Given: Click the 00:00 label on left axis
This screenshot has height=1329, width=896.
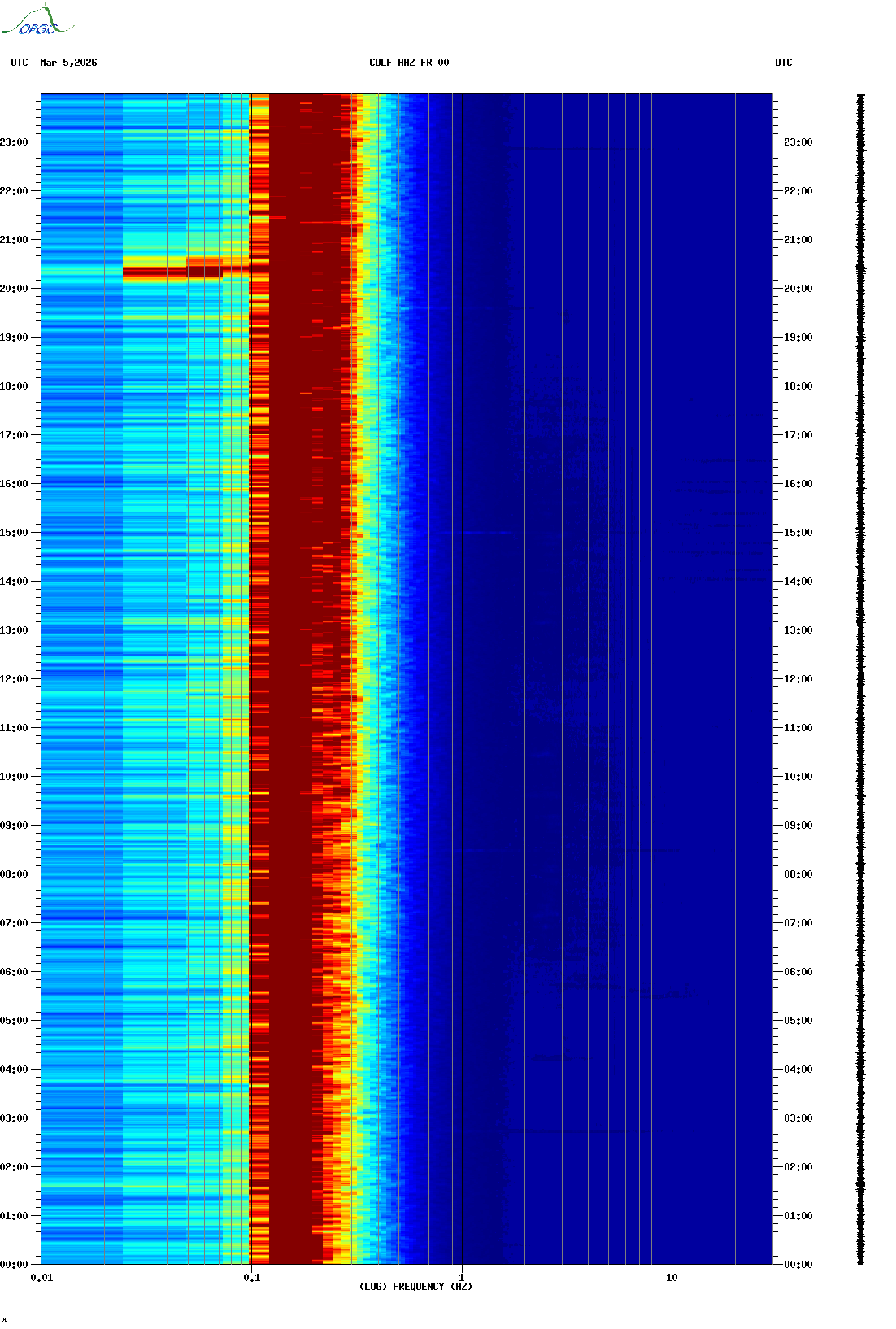Looking at the screenshot, I should (x=14, y=1265).
